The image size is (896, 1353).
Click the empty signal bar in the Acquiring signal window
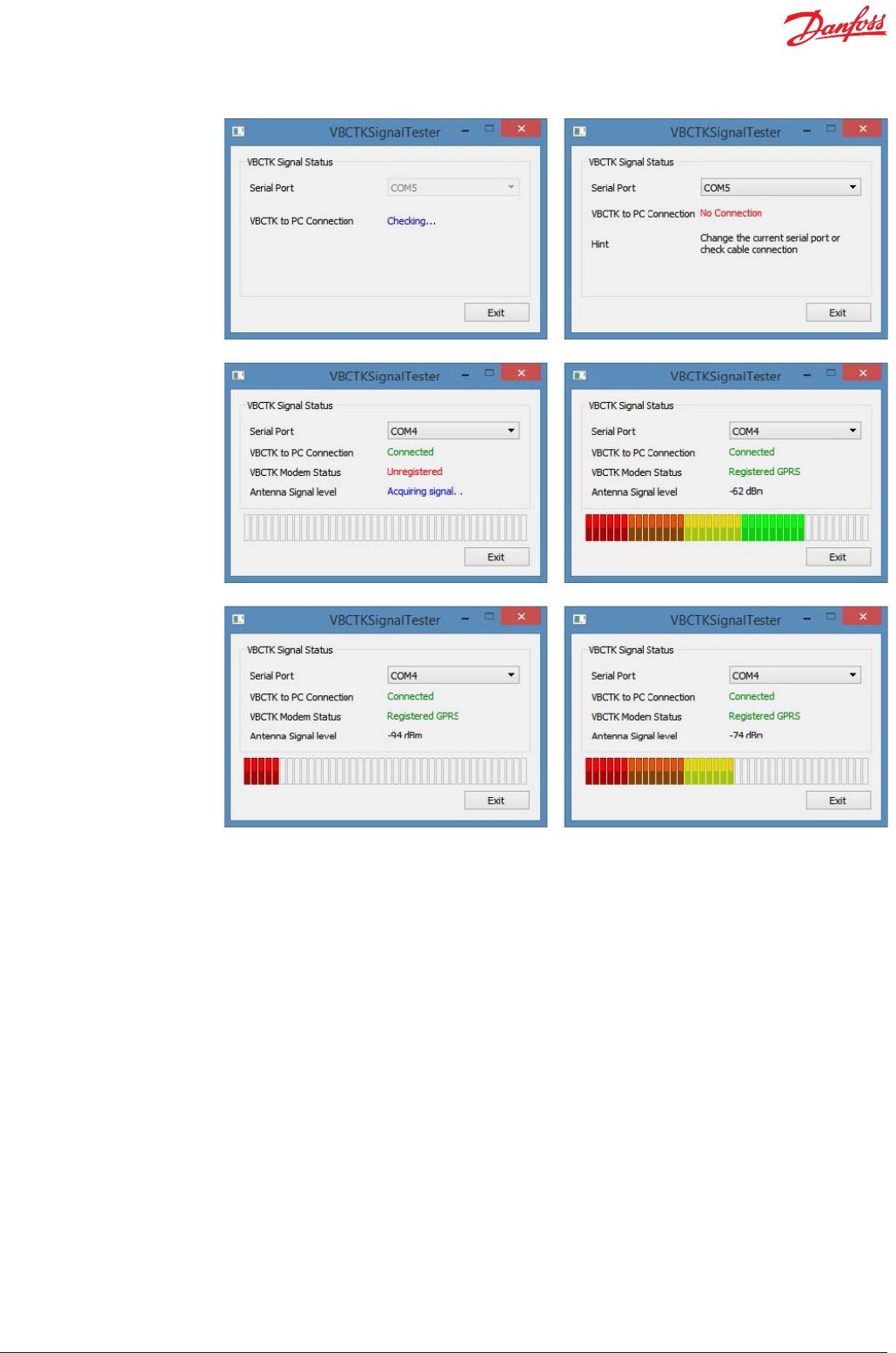point(385,527)
